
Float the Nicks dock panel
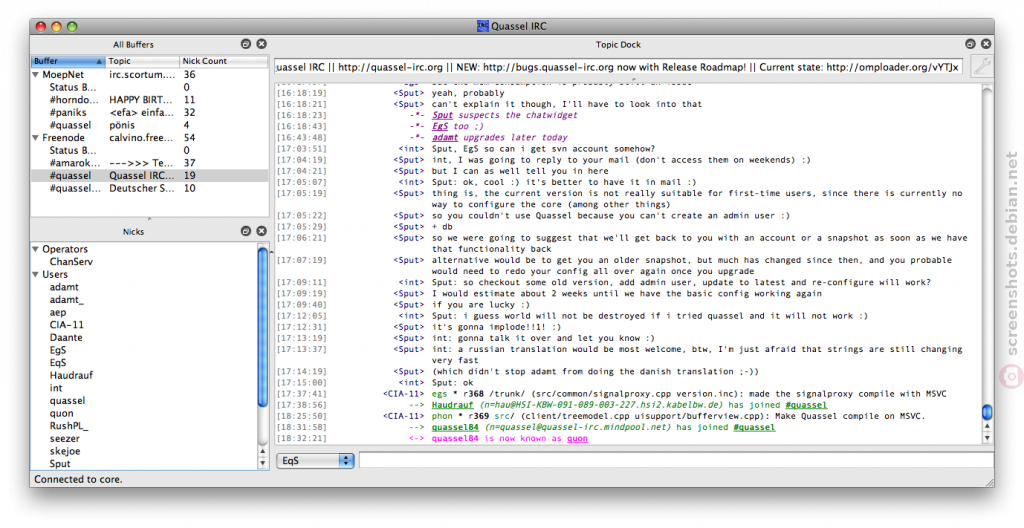click(246, 231)
